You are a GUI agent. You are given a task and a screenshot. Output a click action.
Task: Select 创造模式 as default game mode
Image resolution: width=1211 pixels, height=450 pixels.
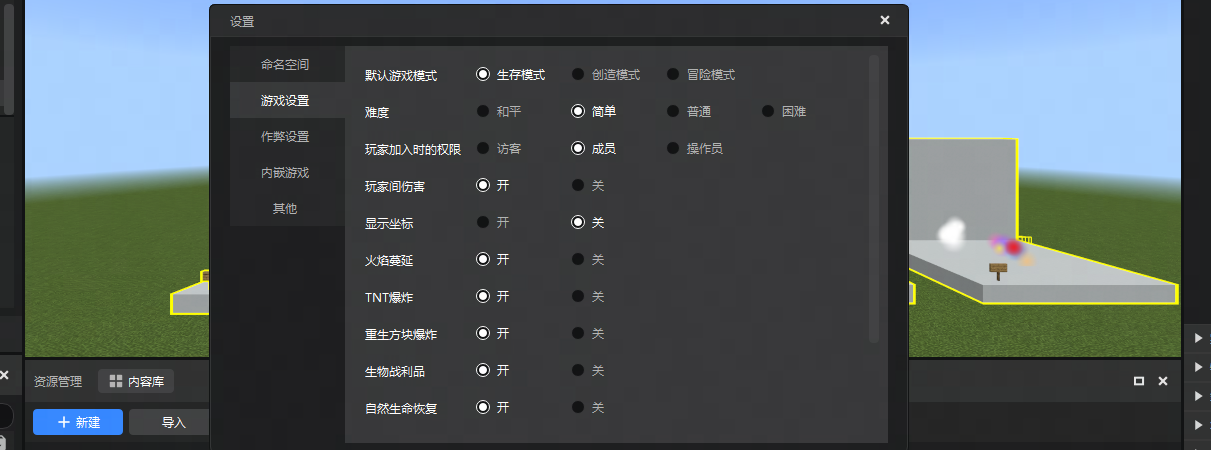[x=578, y=75]
